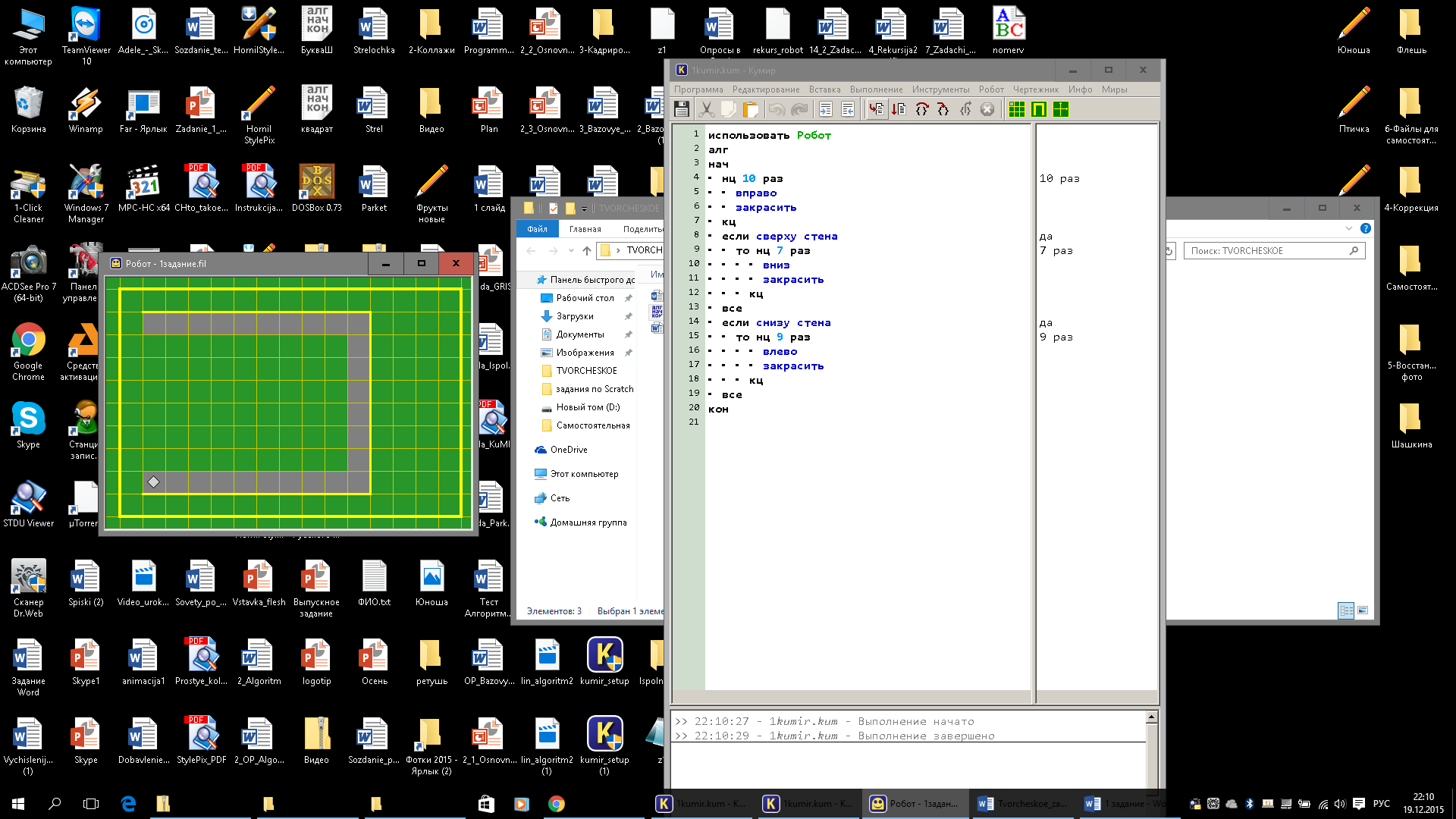Click the Drawer crosshair green icon
The image size is (1456, 819).
tap(1060, 109)
